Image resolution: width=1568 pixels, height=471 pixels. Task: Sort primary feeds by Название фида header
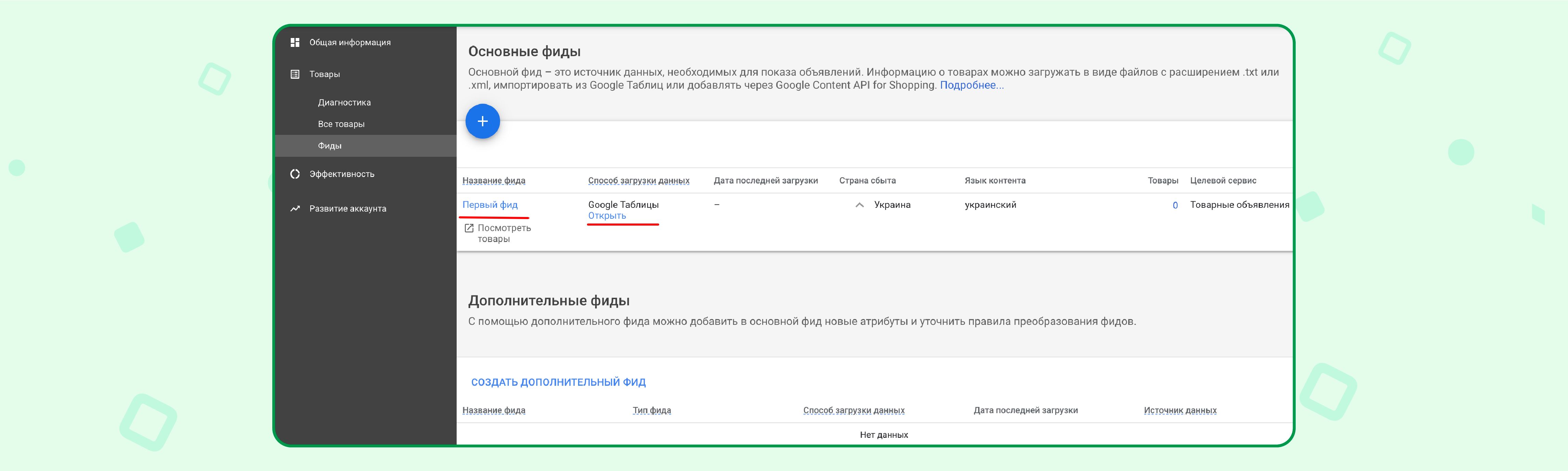pyautogui.click(x=494, y=180)
